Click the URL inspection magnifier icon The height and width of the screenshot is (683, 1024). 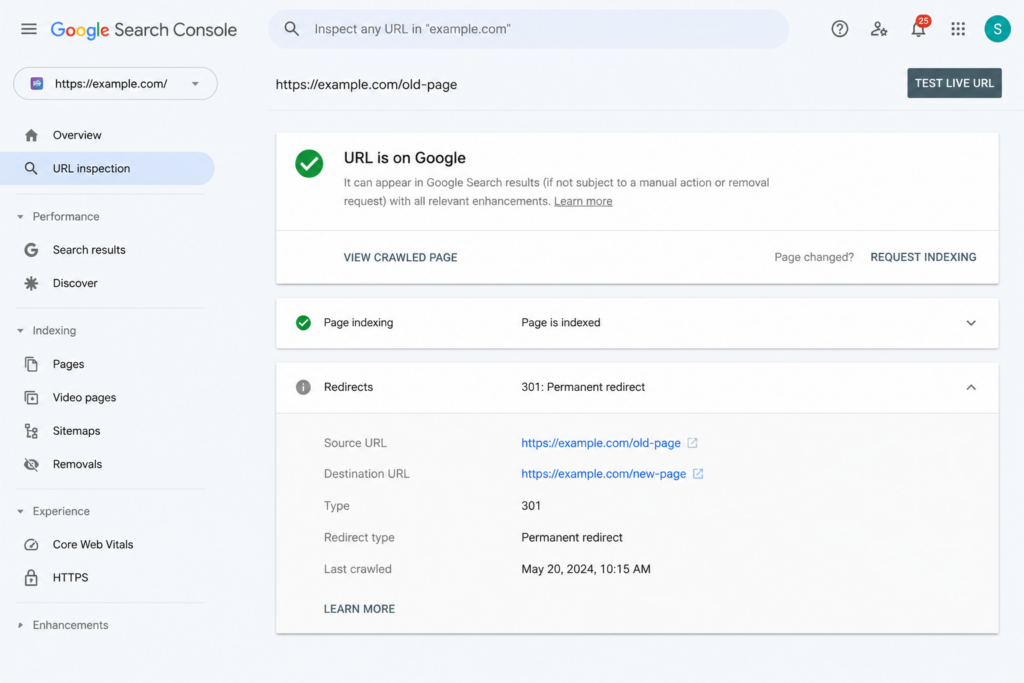tap(31, 168)
